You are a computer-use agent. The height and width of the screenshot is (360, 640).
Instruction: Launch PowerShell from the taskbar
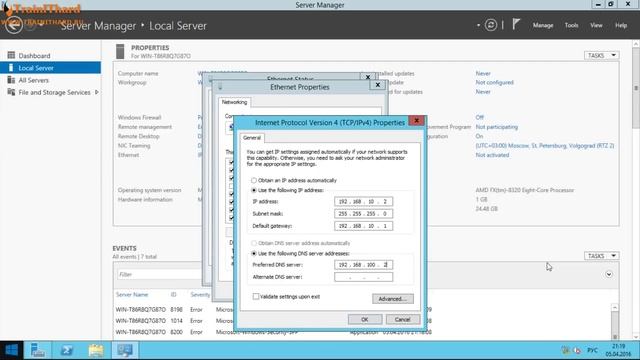[x=67, y=350]
